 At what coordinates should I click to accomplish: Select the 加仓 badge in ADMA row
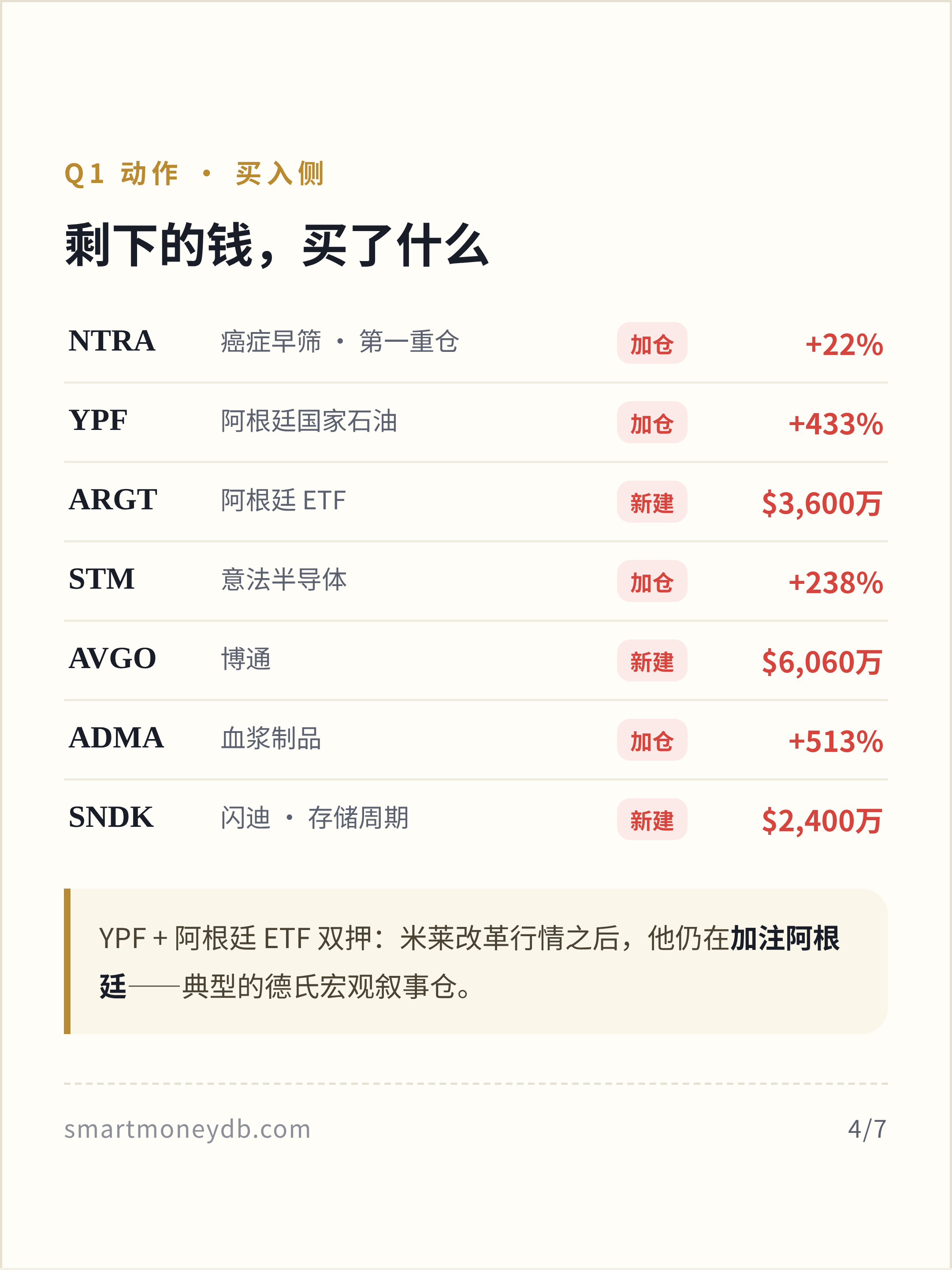click(652, 740)
